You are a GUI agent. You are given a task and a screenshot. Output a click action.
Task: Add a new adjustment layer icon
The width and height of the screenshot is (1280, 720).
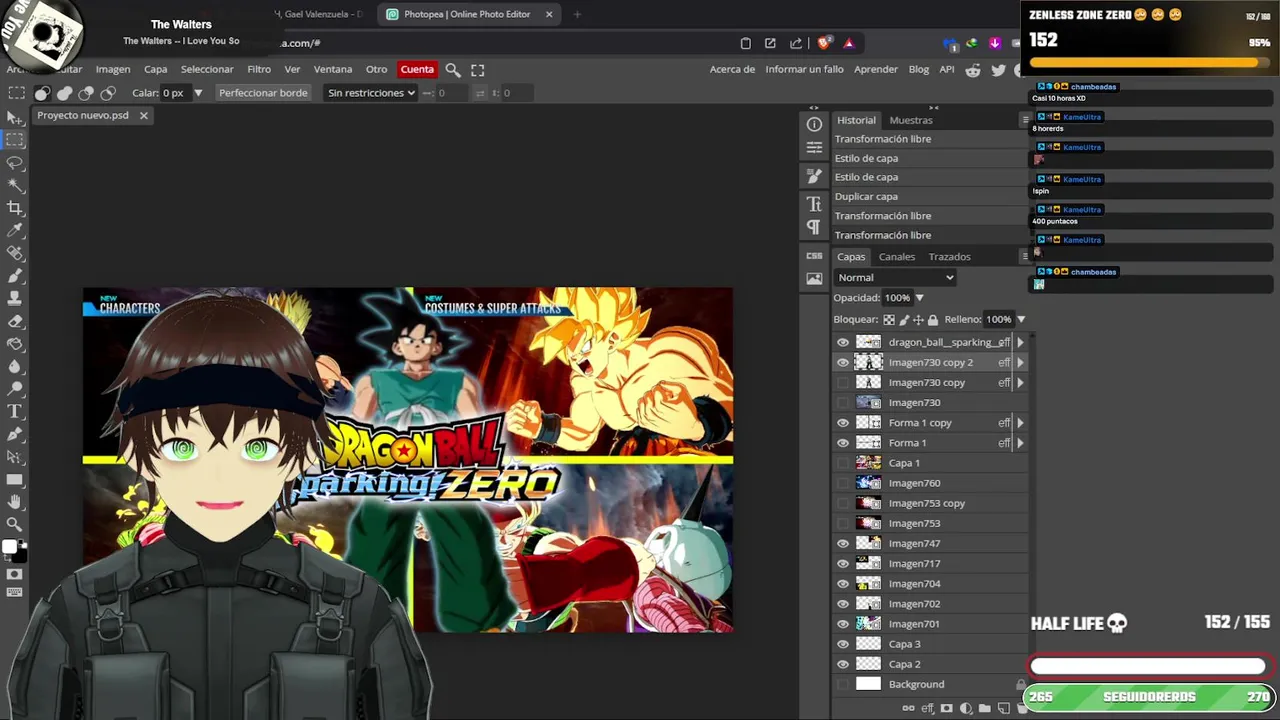point(966,709)
